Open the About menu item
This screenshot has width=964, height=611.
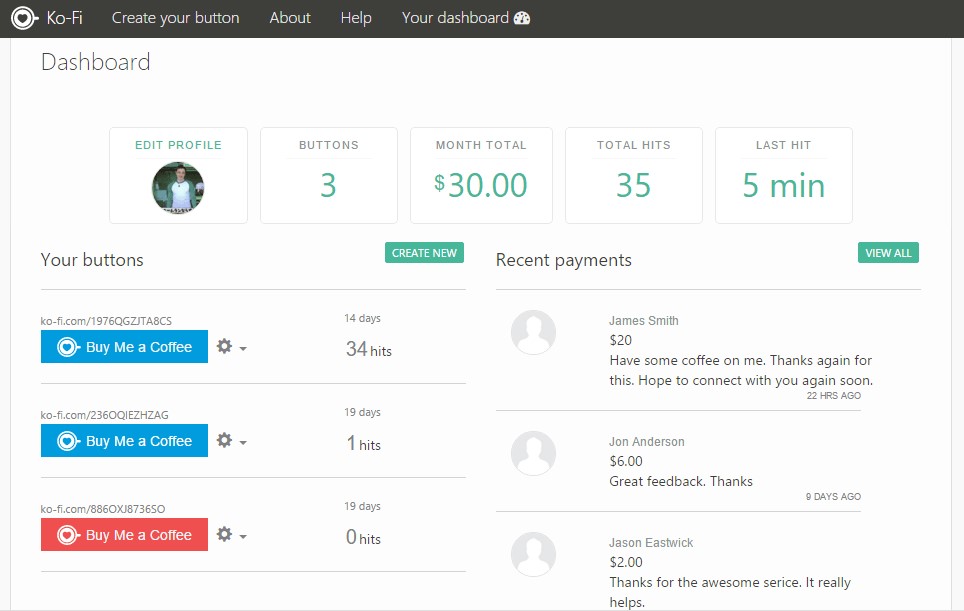(290, 18)
